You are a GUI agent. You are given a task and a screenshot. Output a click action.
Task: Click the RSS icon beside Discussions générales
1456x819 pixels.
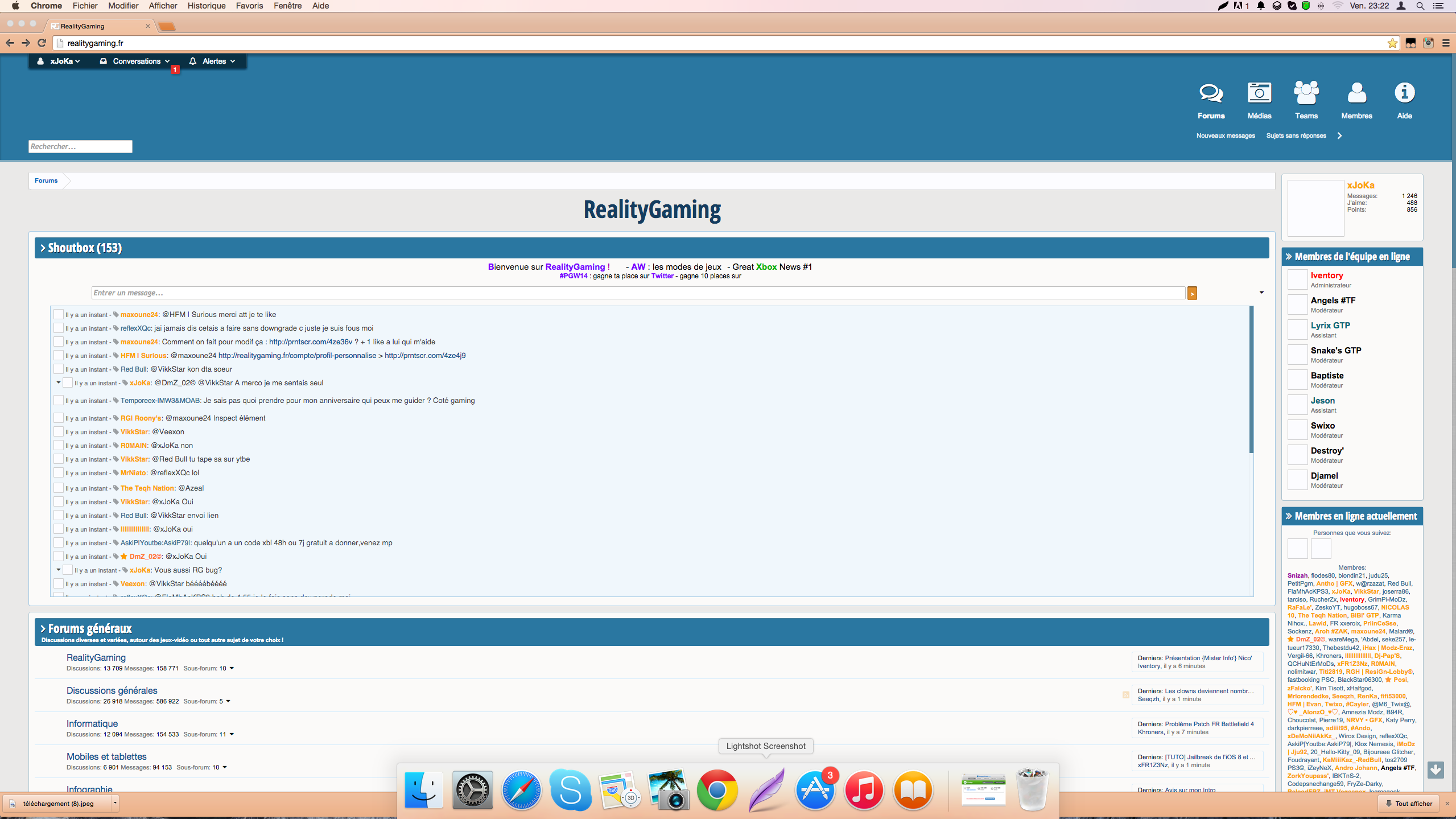coord(1125,695)
